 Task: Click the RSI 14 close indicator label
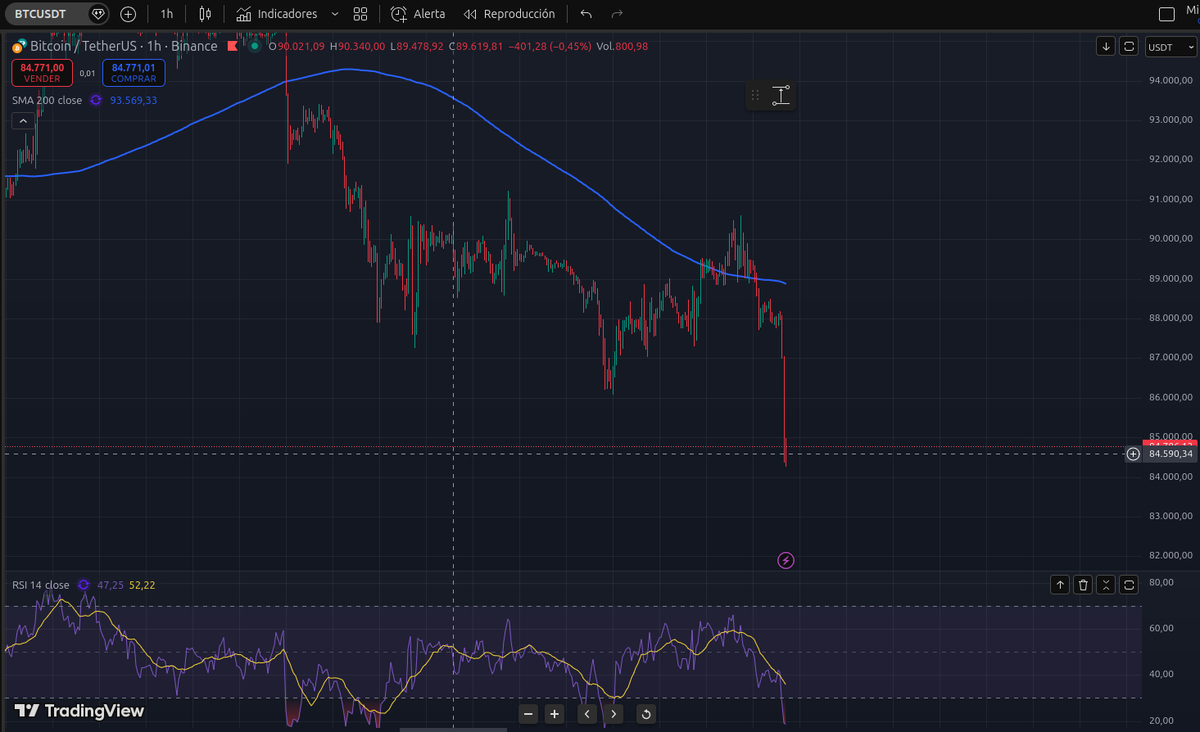(41, 585)
